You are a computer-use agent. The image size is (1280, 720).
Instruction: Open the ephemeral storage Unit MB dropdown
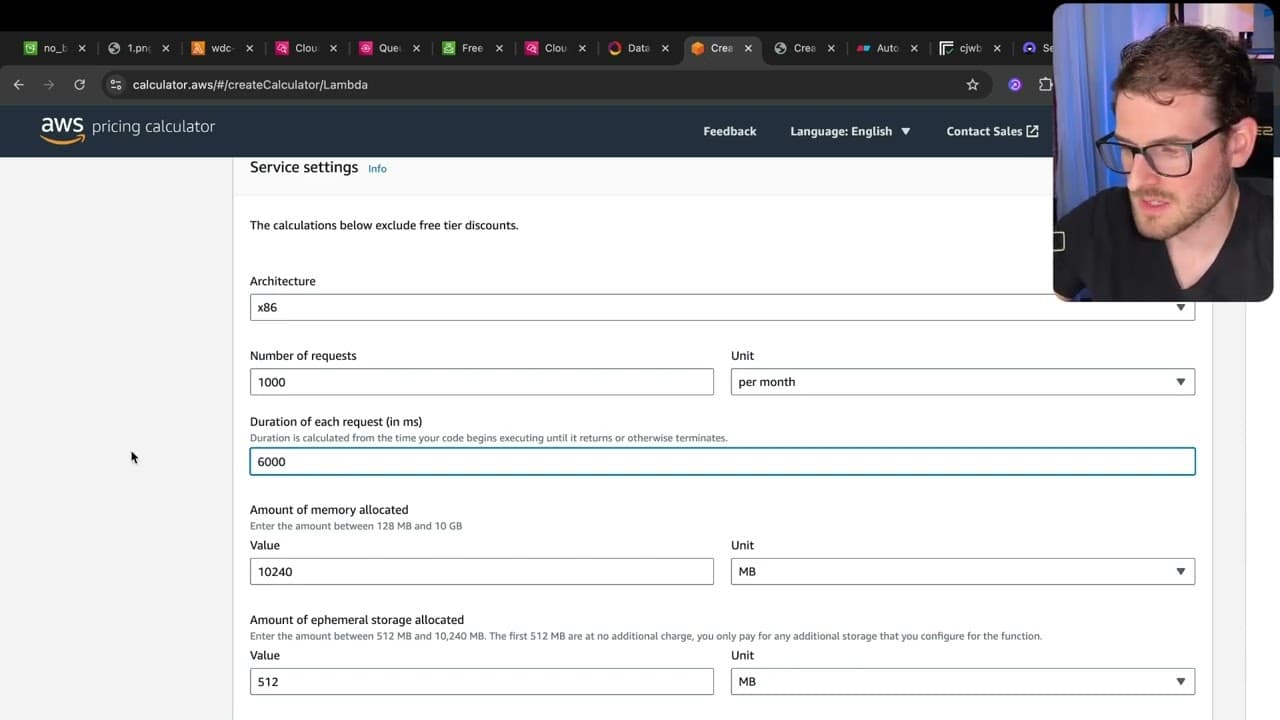coord(962,681)
